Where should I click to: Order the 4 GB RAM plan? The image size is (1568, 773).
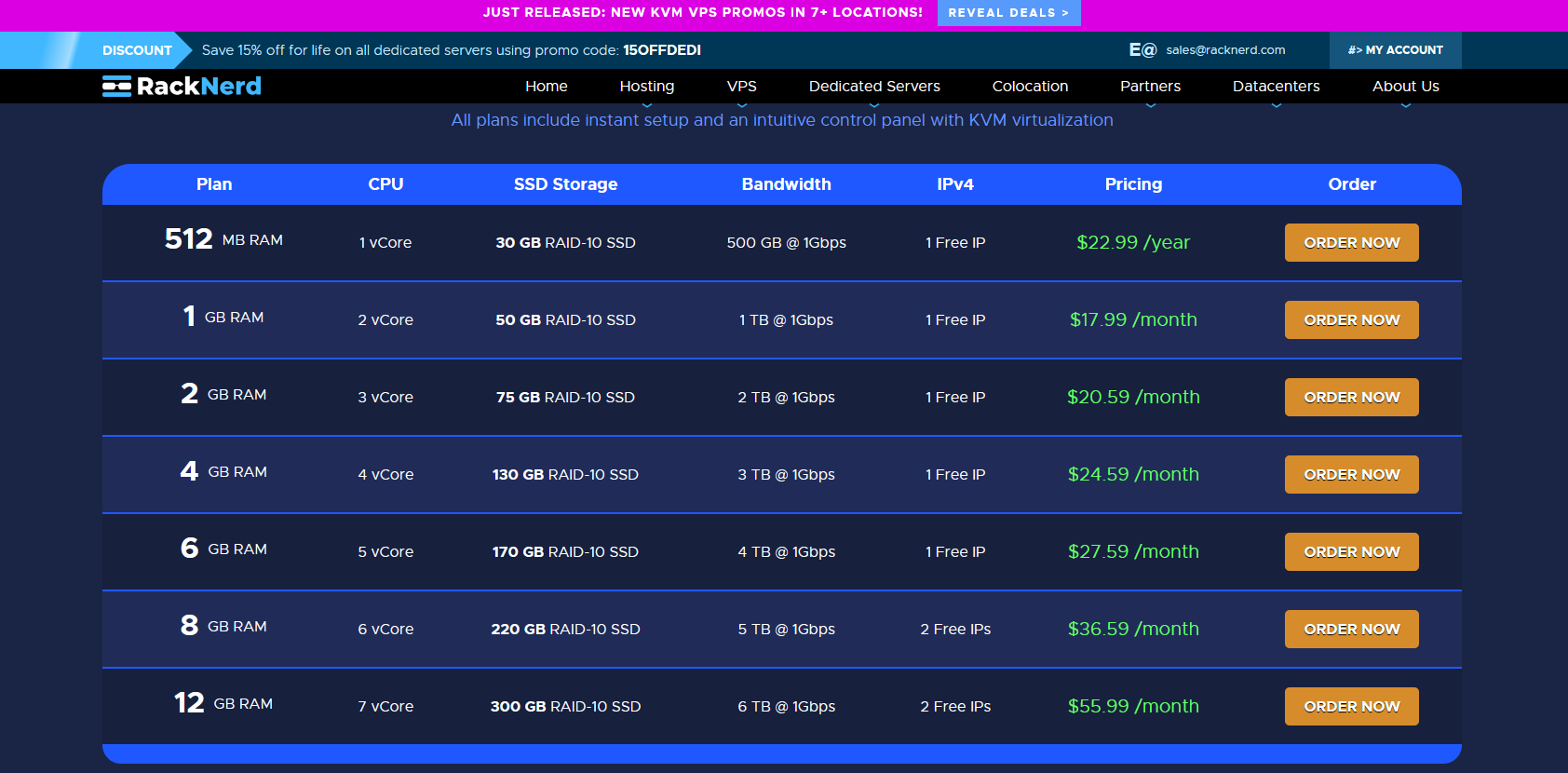[x=1352, y=475]
